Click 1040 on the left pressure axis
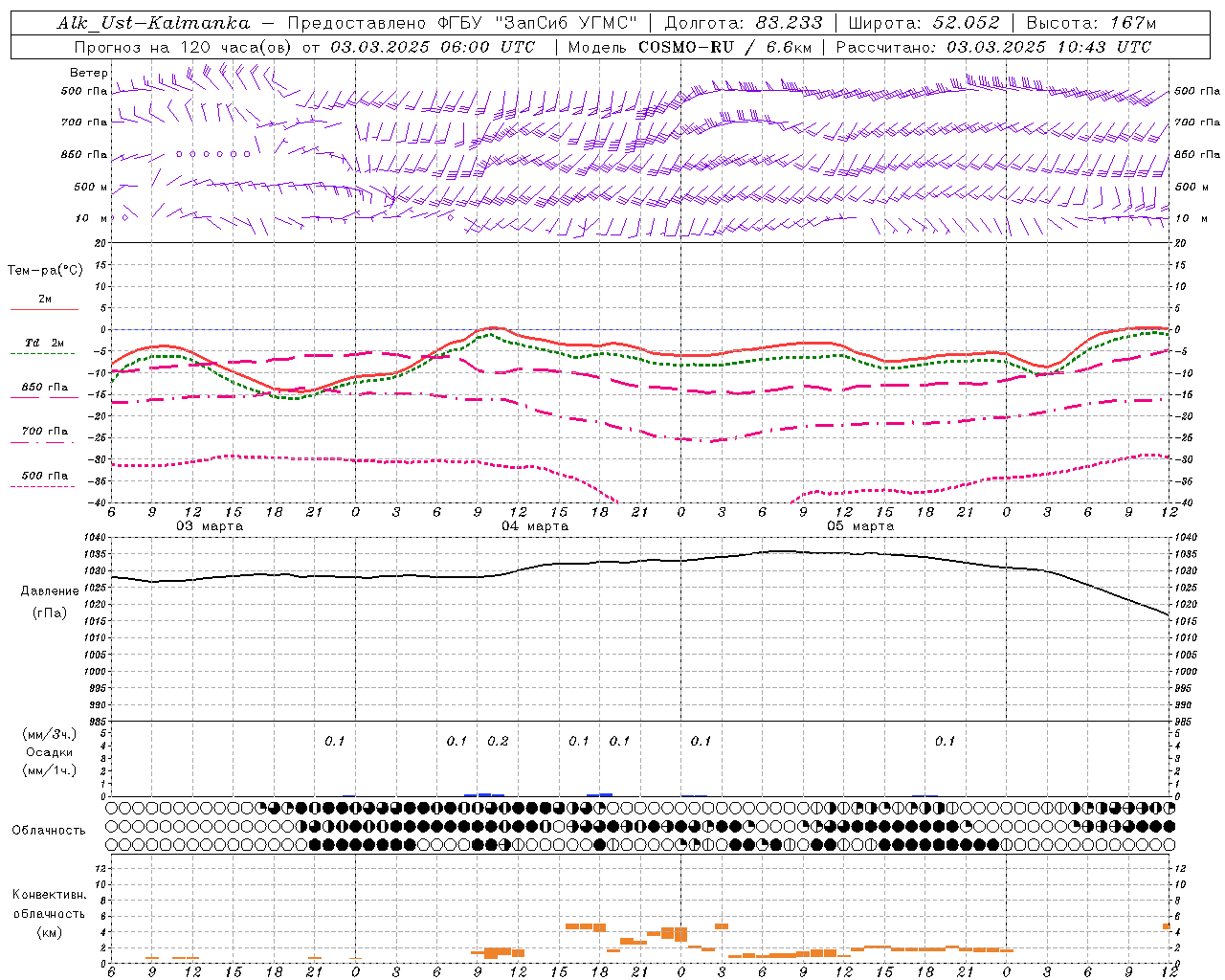 [98, 538]
